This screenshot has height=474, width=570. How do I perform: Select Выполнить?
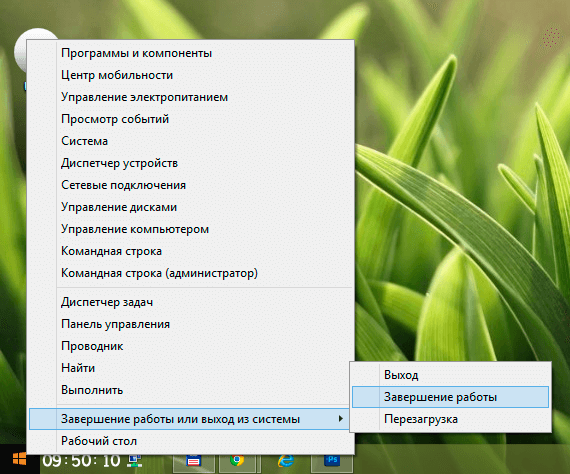pos(190,390)
